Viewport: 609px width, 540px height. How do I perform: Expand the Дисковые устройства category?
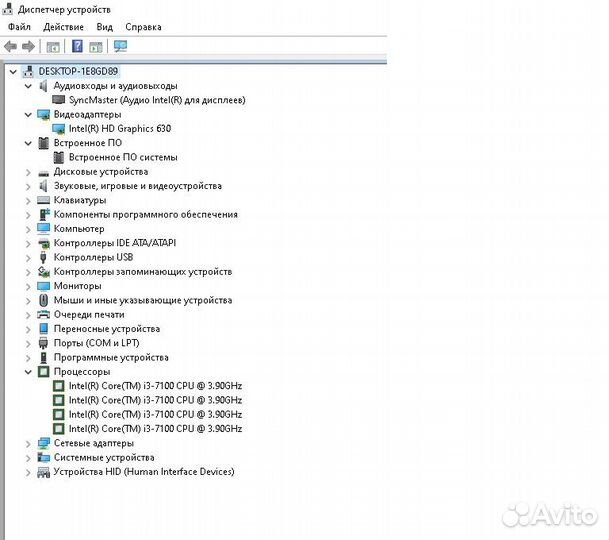[x=28, y=172]
